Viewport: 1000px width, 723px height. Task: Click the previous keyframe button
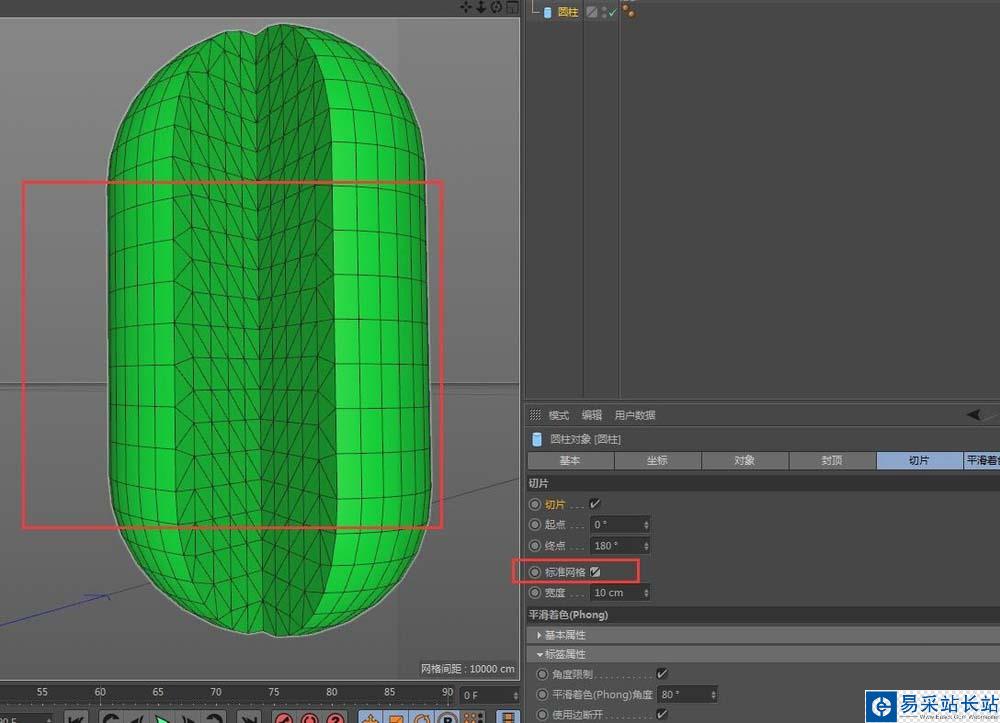(x=111, y=718)
